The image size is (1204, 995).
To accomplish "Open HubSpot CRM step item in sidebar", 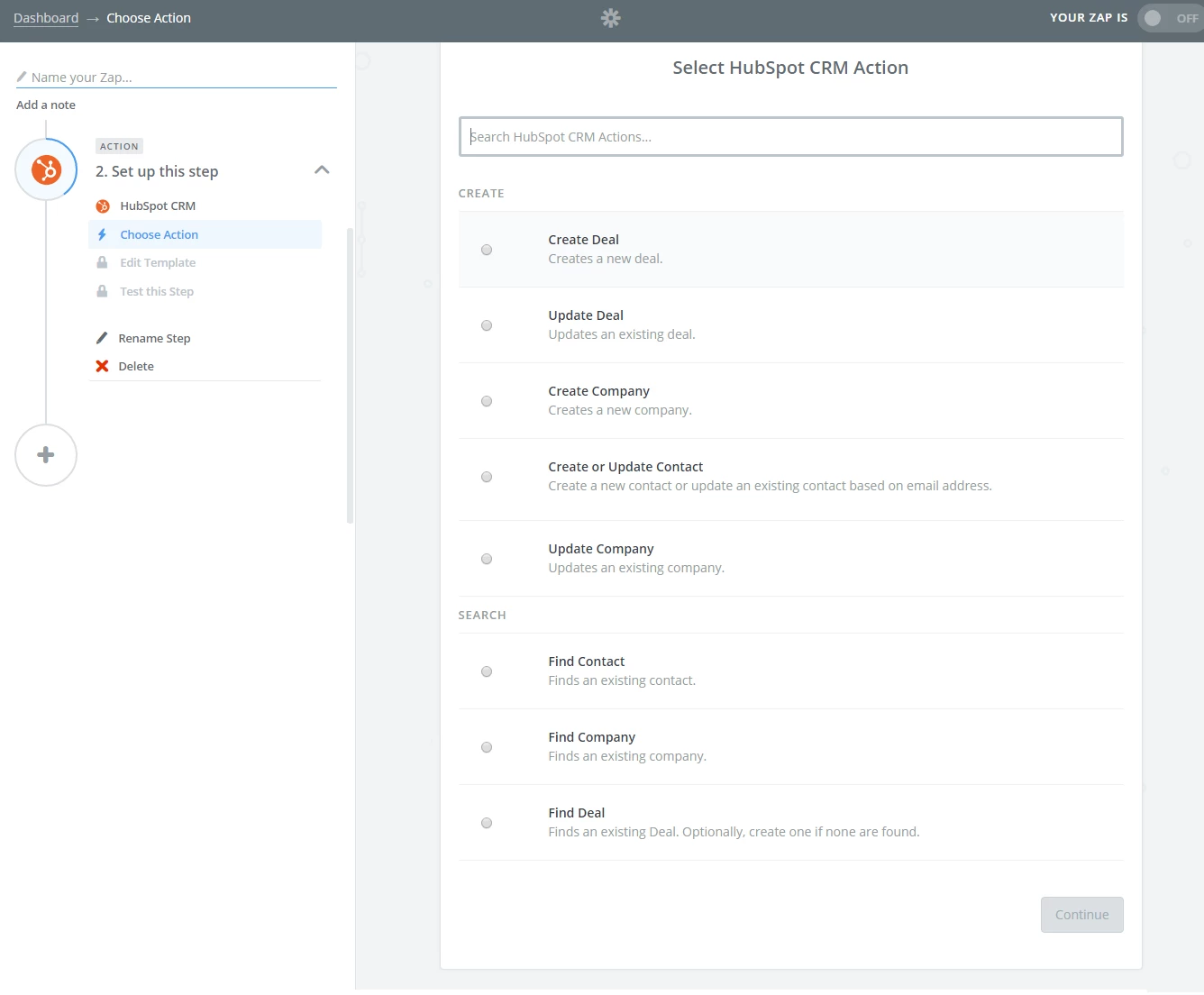I will pos(205,205).
